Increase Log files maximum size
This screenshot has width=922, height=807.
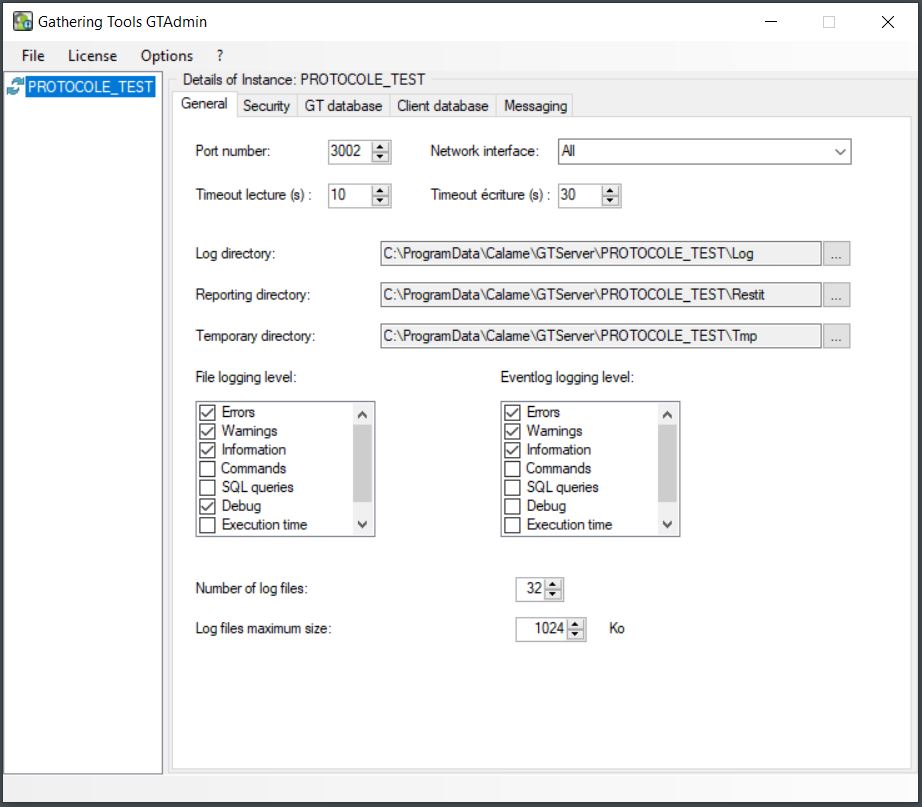pos(575,624)
